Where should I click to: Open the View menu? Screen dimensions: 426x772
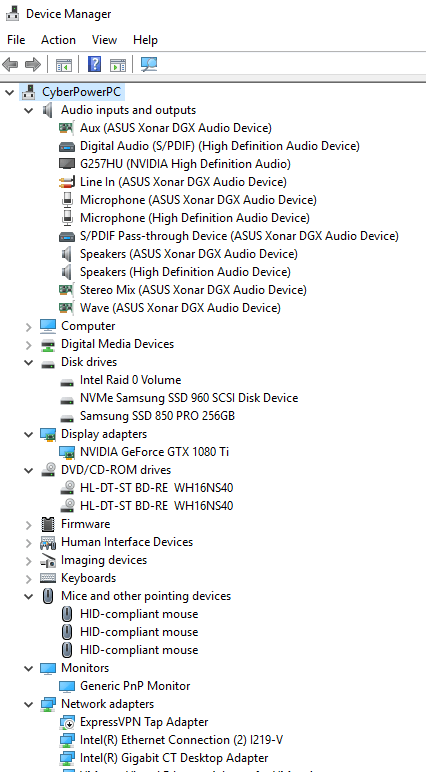tap(104, 40)
